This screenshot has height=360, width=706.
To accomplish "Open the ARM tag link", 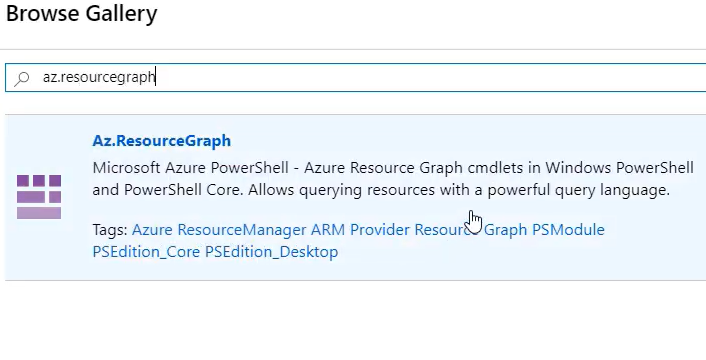I will [x=328, y=230].
